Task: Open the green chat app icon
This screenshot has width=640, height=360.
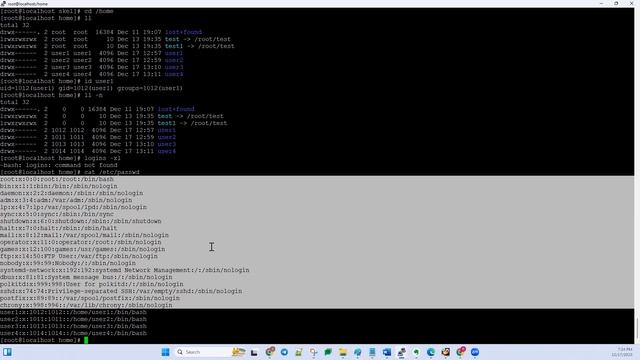Action: [x=328, y=352]
